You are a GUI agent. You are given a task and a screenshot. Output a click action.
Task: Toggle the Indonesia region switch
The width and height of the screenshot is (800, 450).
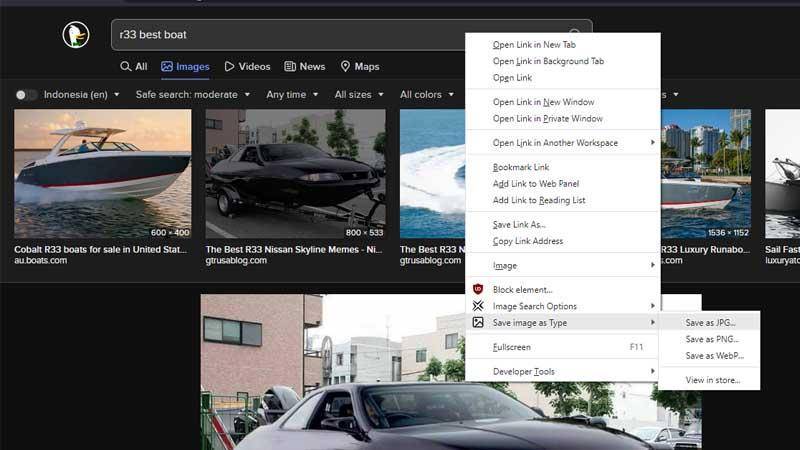click(x=26, y=95)
